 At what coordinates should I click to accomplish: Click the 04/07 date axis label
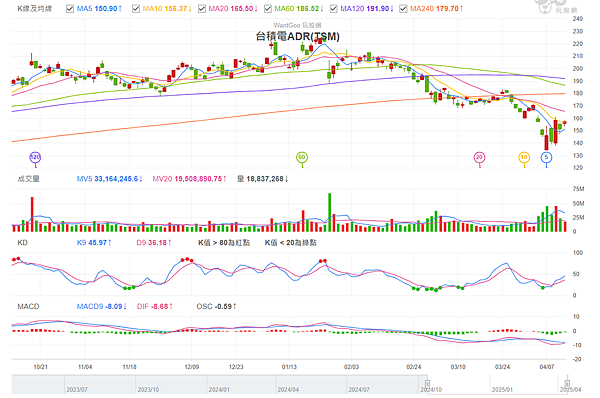547,367
